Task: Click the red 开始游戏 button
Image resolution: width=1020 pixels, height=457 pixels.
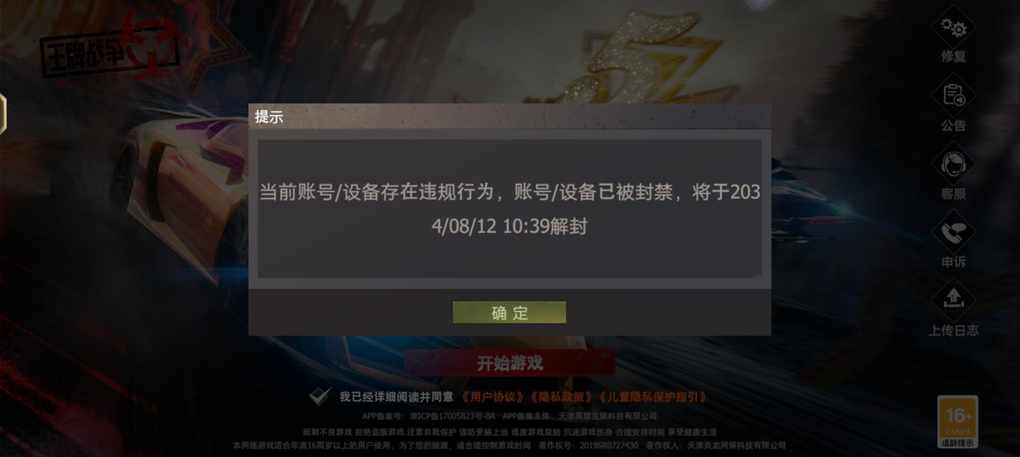Action: tap(509, 363)
